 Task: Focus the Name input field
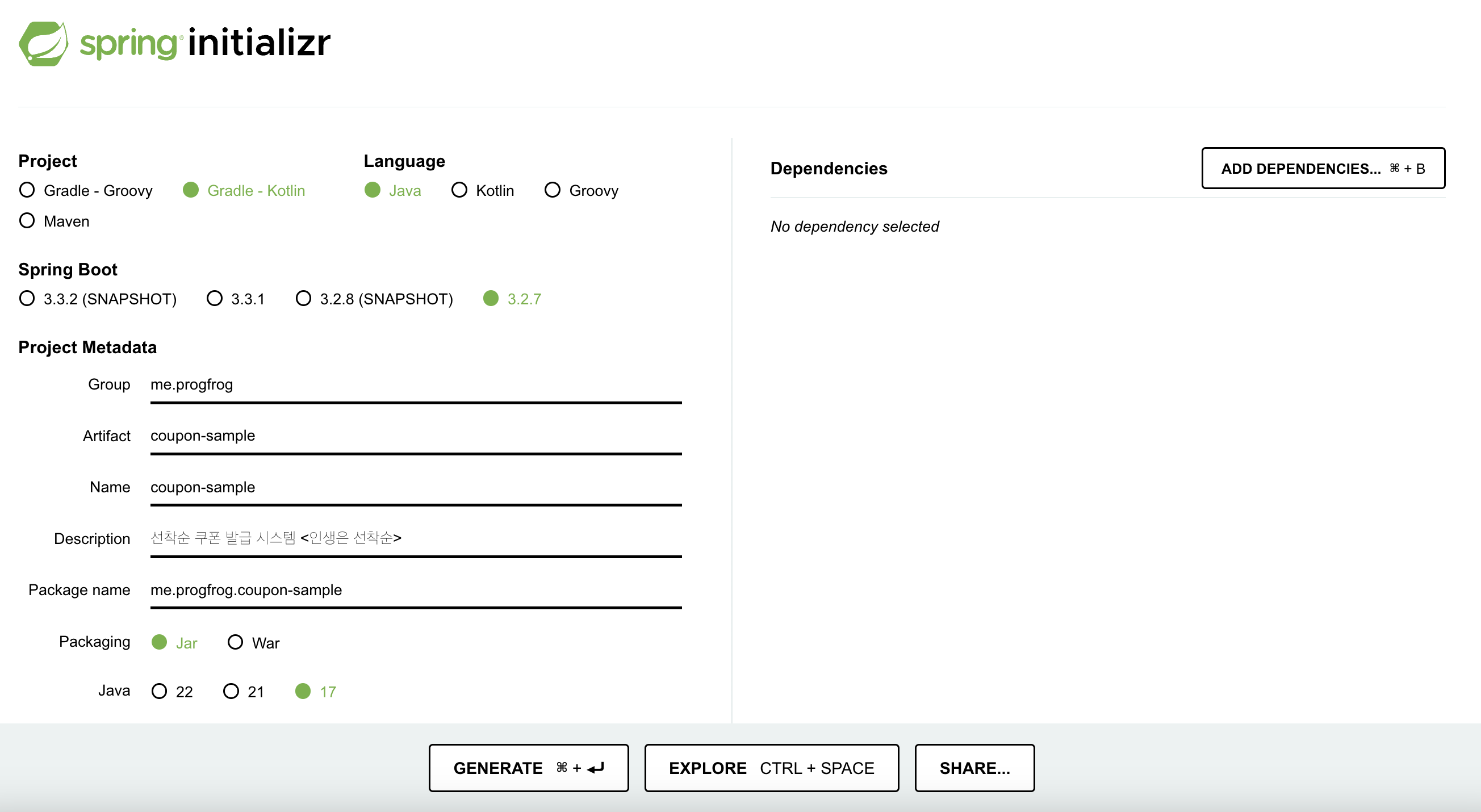[x=415, y=488]
